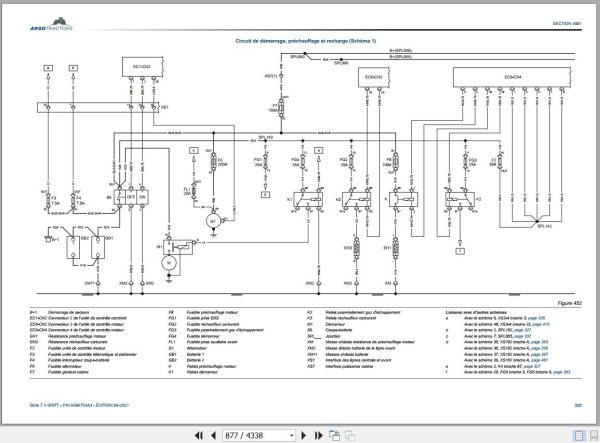
Task: Click the EC6-CN2 connector box in the schematic
Action: 373,77
